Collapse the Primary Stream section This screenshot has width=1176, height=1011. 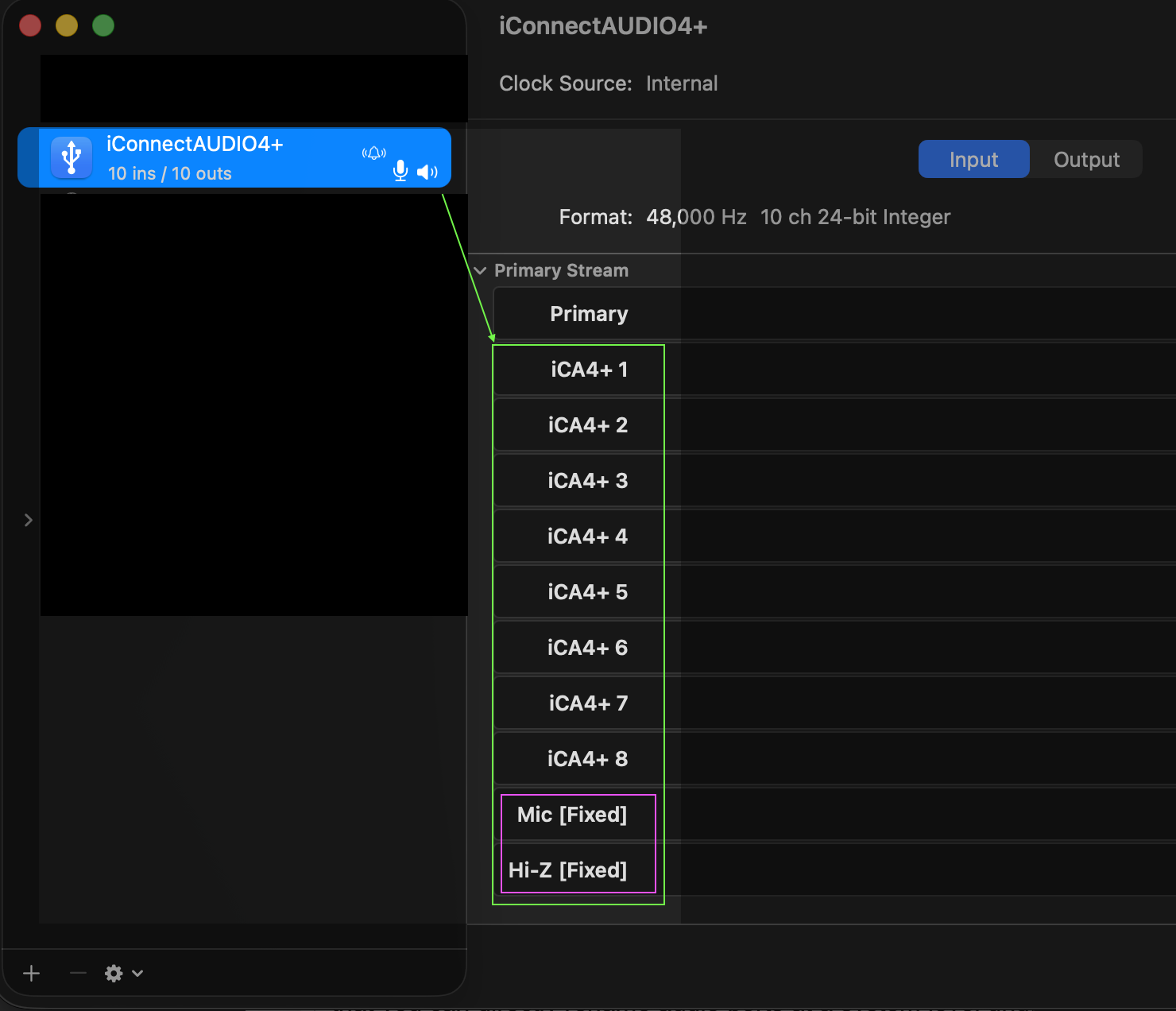[480, 271]
